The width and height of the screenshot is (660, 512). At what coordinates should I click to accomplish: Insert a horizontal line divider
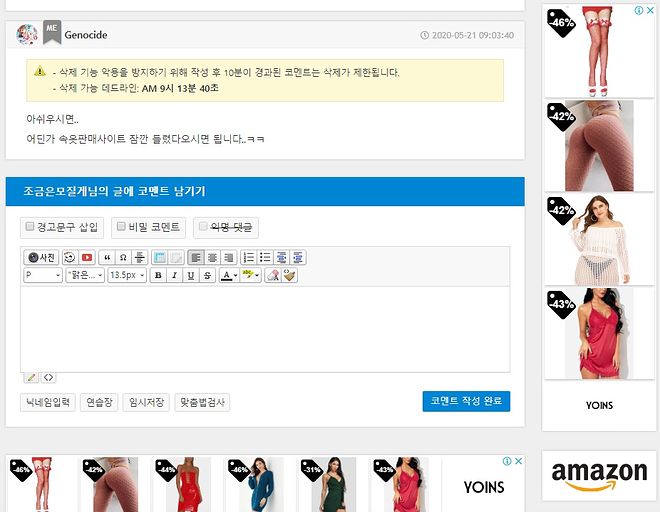point(139,257)
